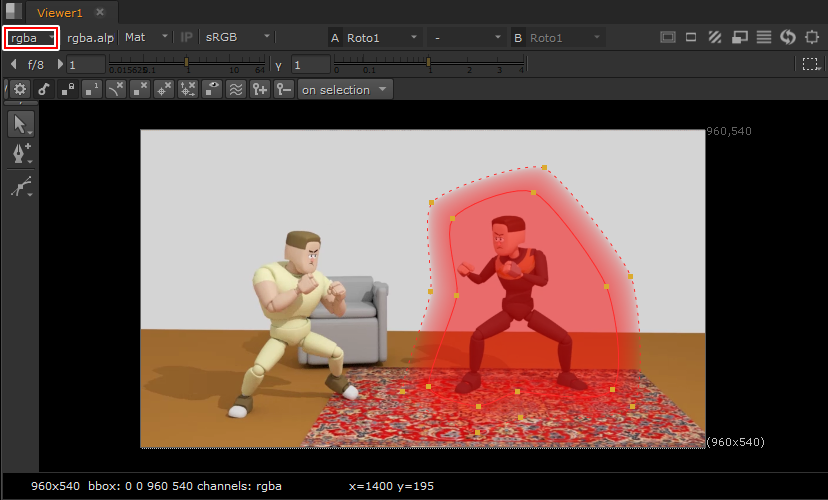This screenshot has width=828, height=500.
Task: Choose the pen Add Points tool
Action: (x=20, y=153)
